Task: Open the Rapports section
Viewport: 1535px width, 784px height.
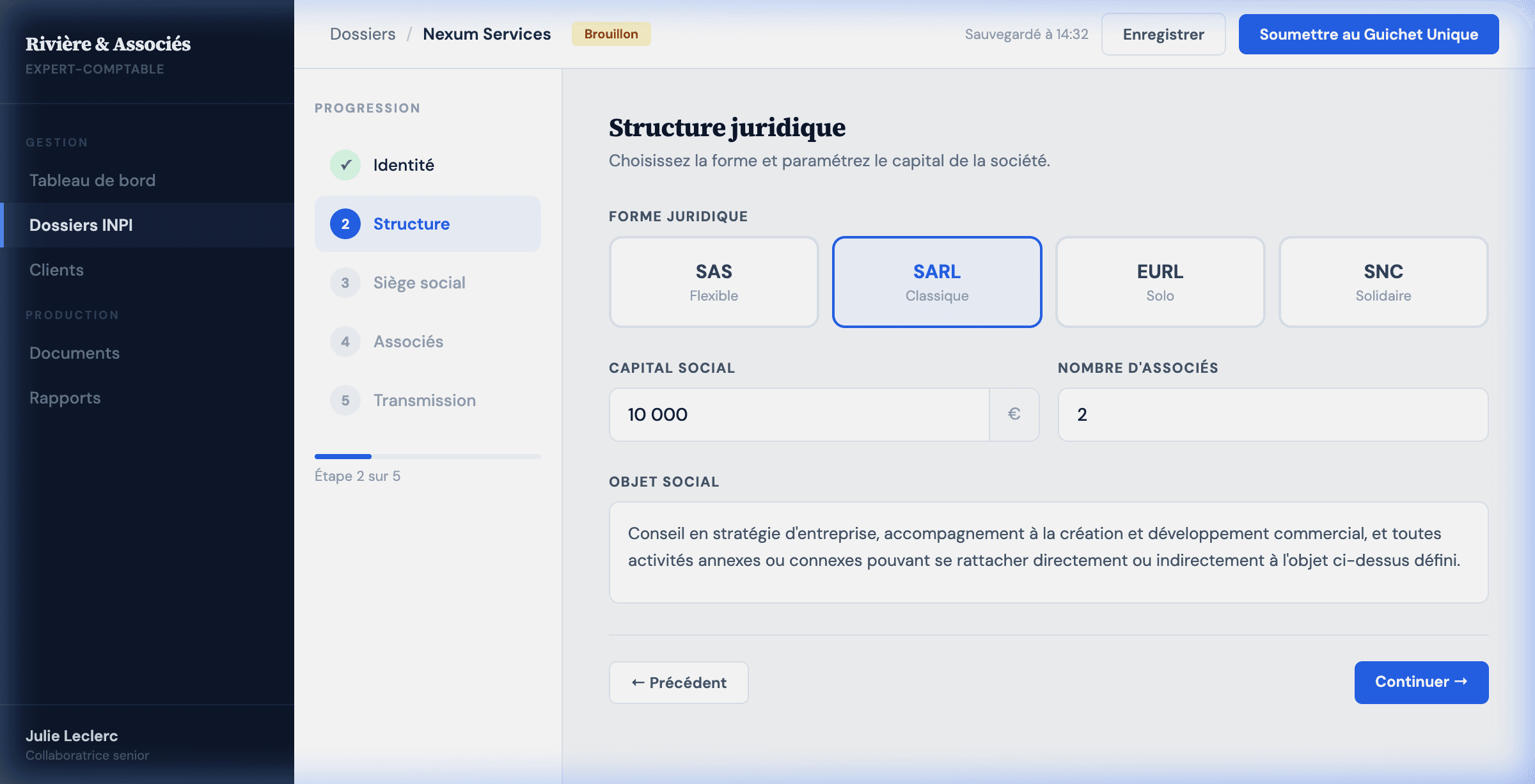Action: point(65,397)
